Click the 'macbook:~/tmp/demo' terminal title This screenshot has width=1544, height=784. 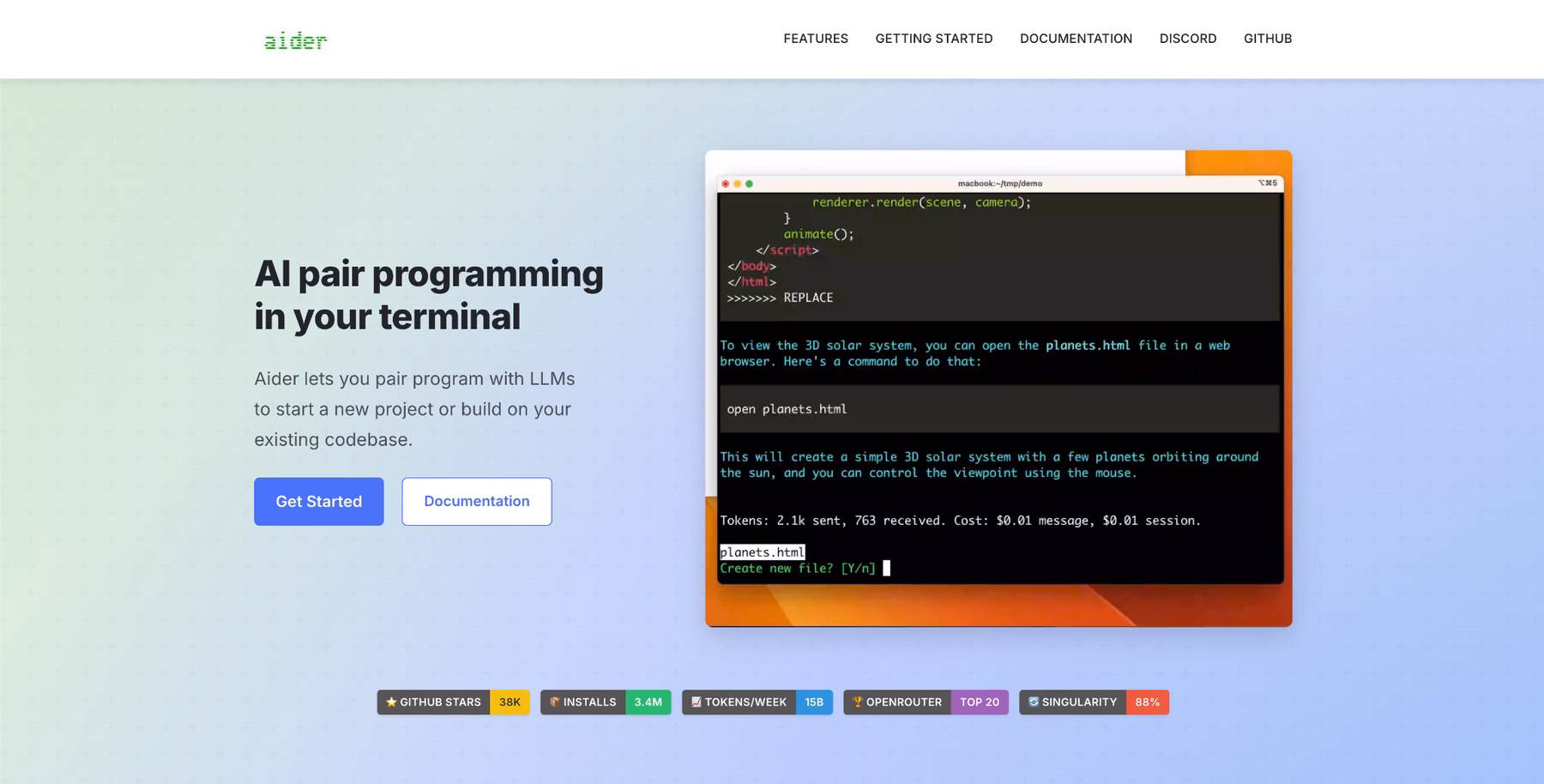pos(1000,184)
